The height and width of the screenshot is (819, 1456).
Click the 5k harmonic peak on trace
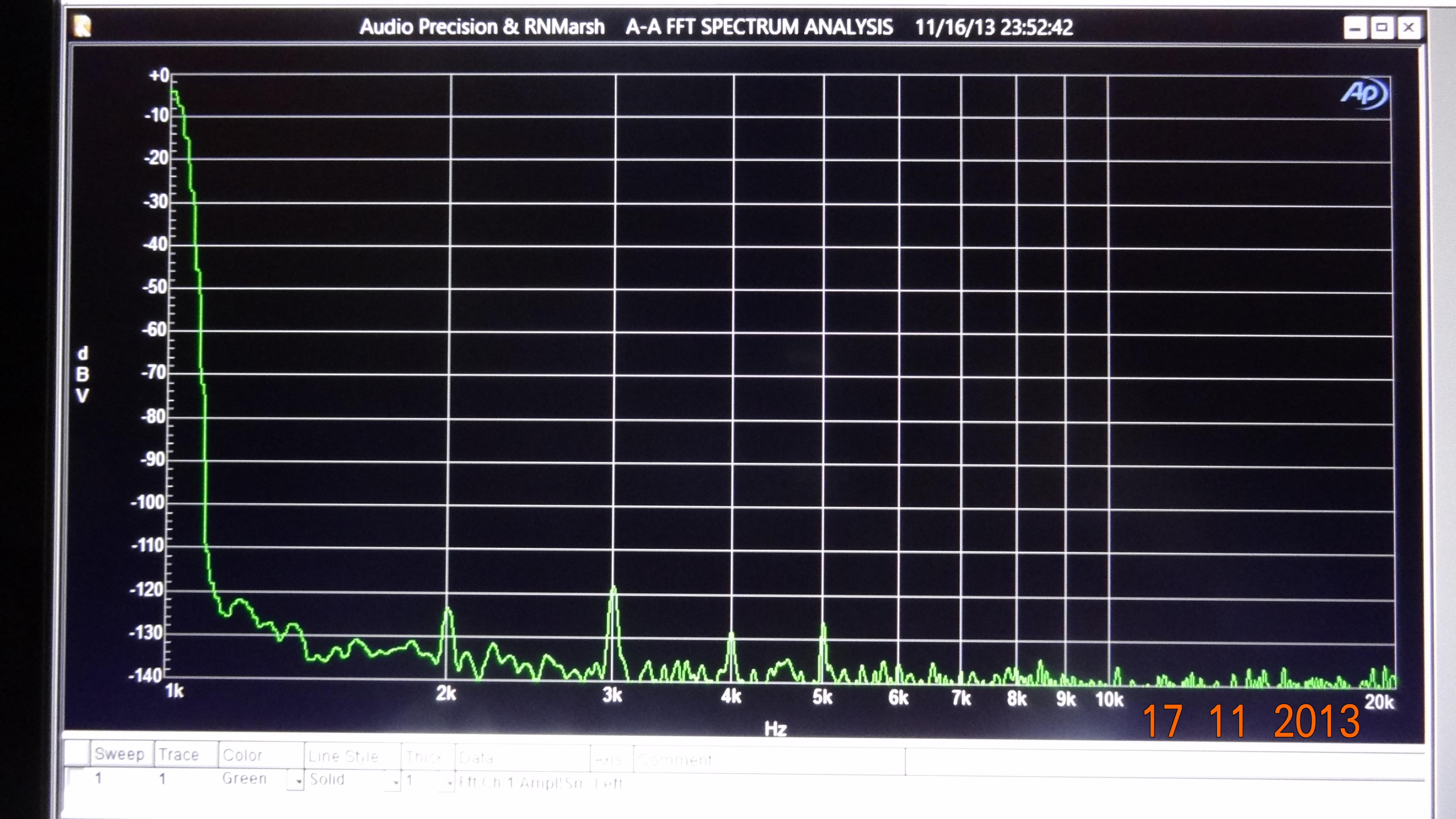pyautogui.click(x=824, y=625)
